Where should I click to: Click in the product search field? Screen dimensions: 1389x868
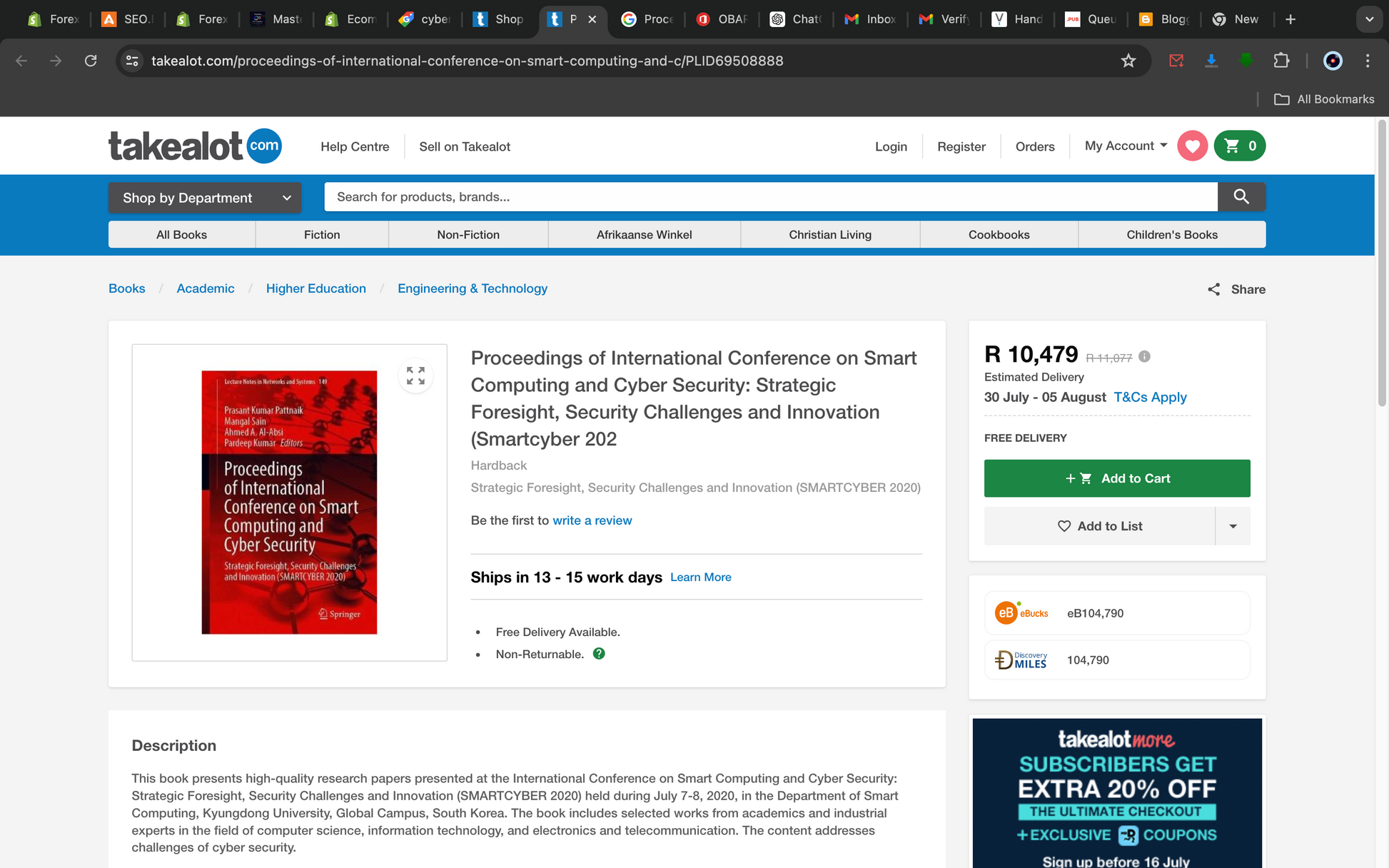click(x=771, y=196)
